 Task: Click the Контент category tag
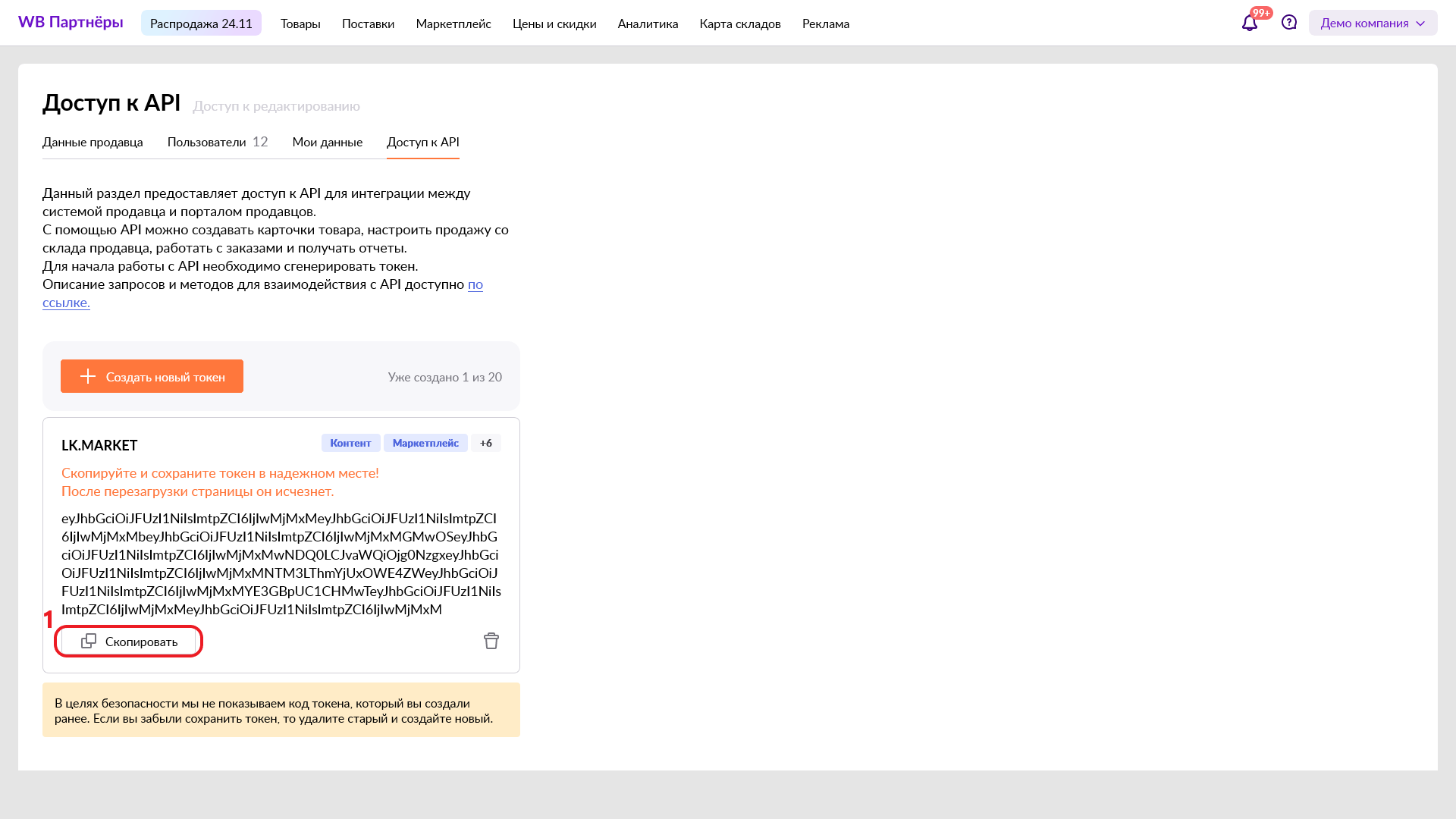coord(350,443)
